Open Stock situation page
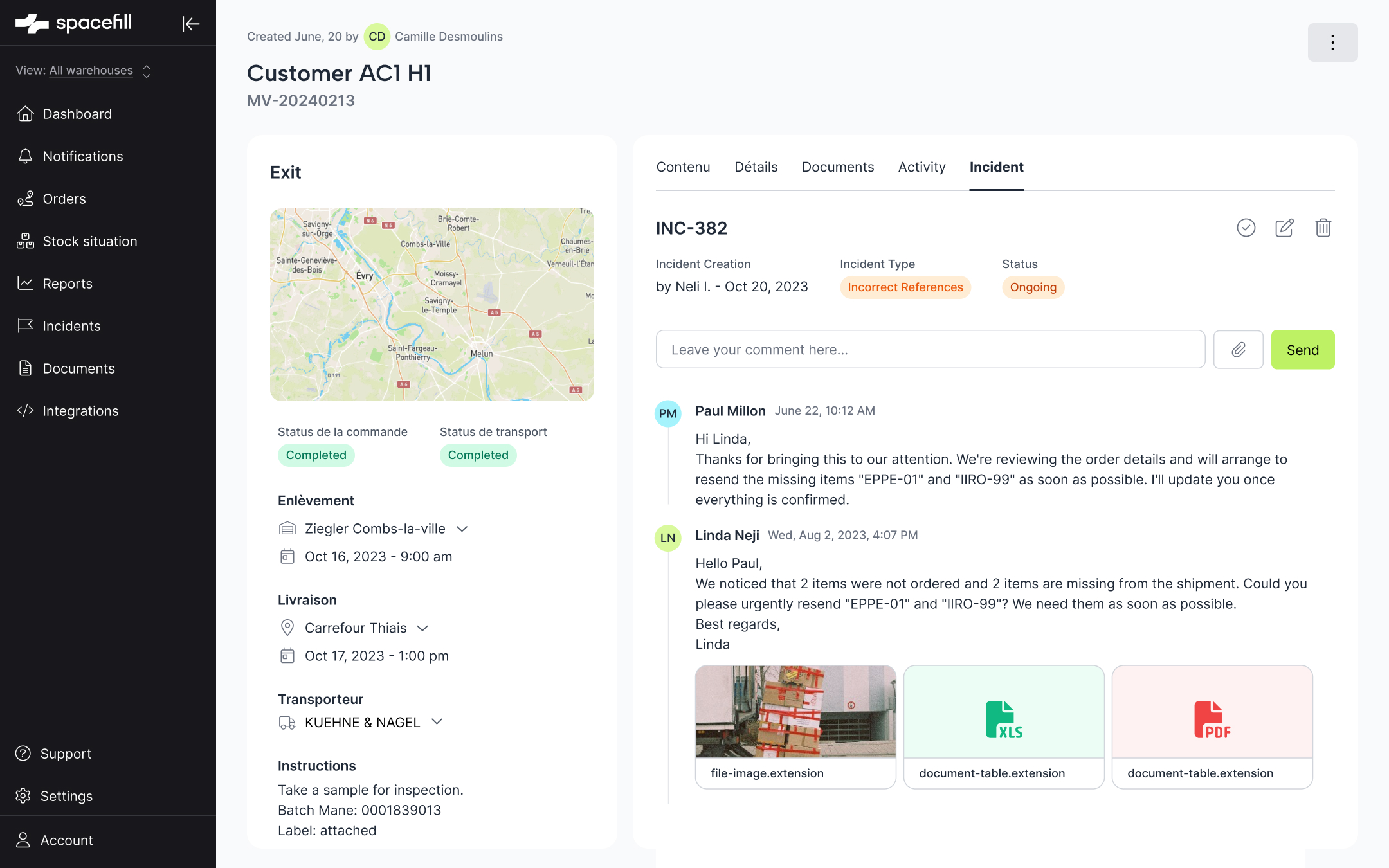The width and height of the screenshot is (1389, 868). coord(90,241)
